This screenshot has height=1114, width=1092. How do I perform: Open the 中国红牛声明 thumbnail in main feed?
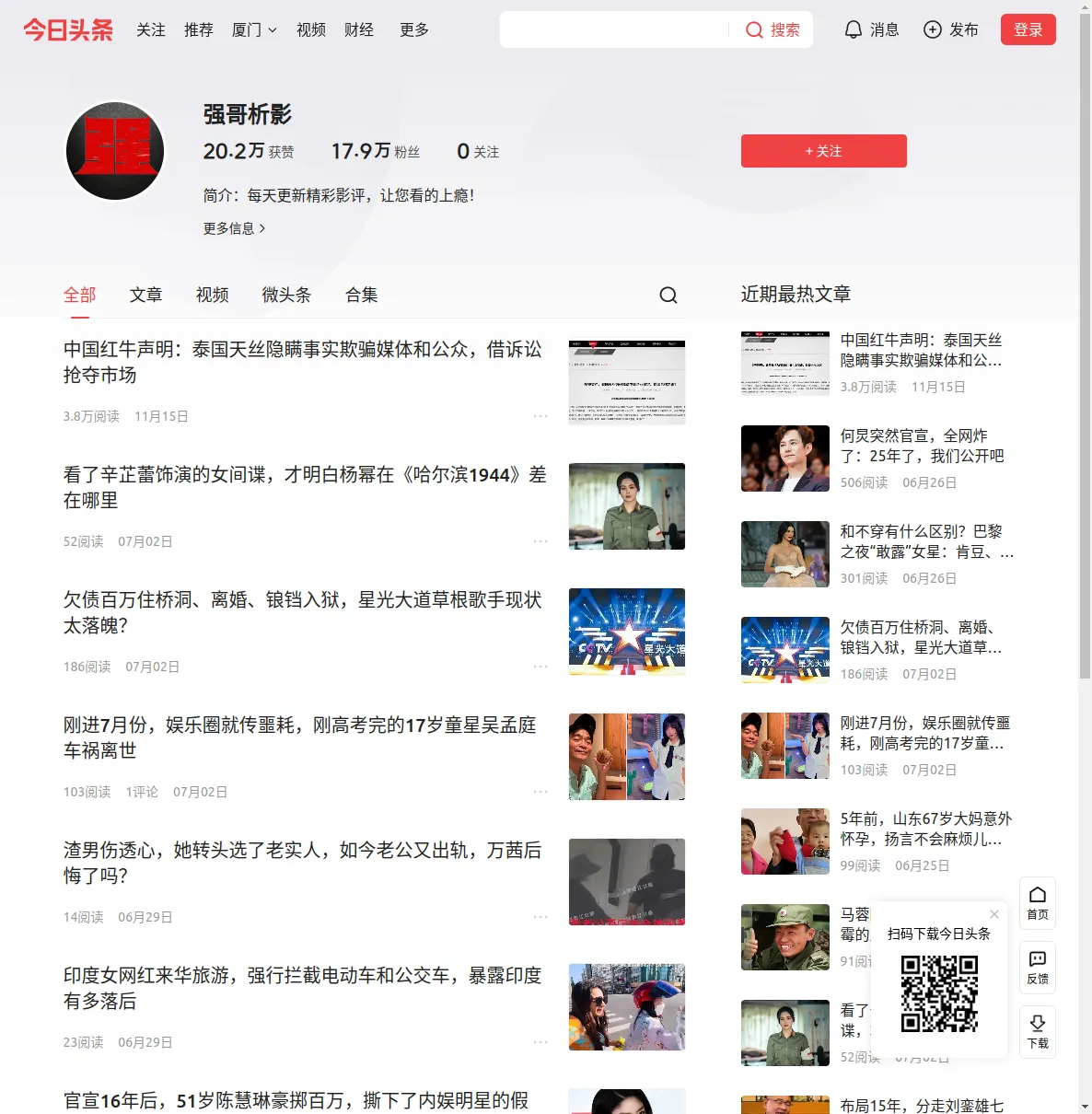627,381
